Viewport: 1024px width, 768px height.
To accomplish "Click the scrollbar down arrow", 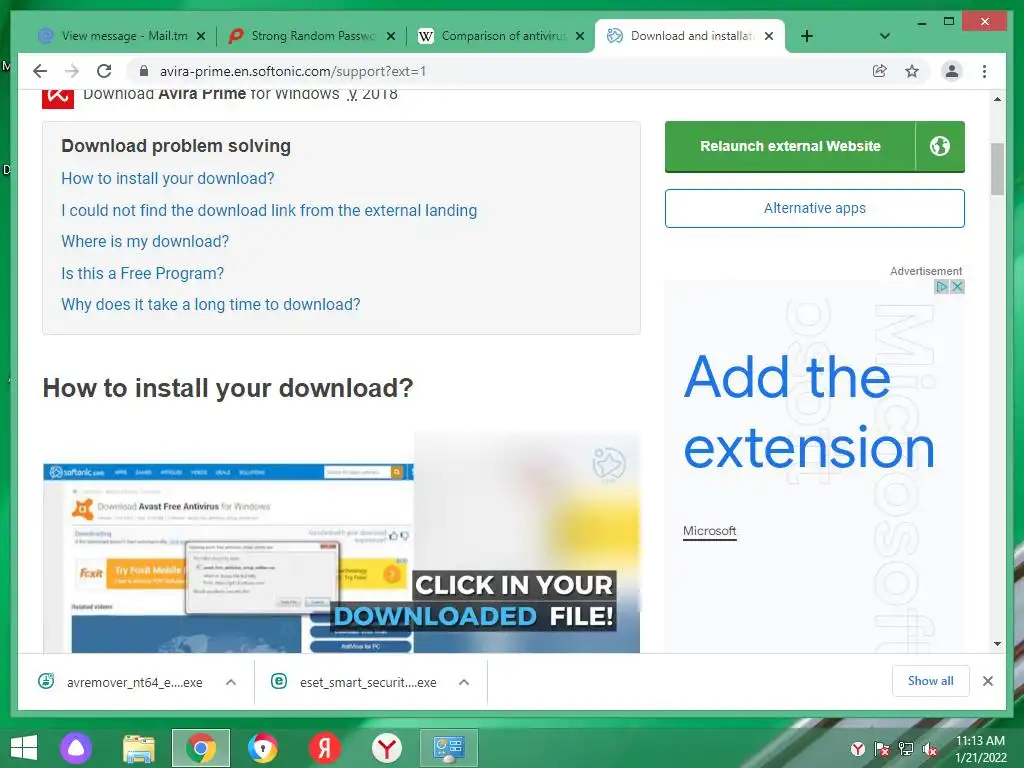I will (x=997, y=644).
